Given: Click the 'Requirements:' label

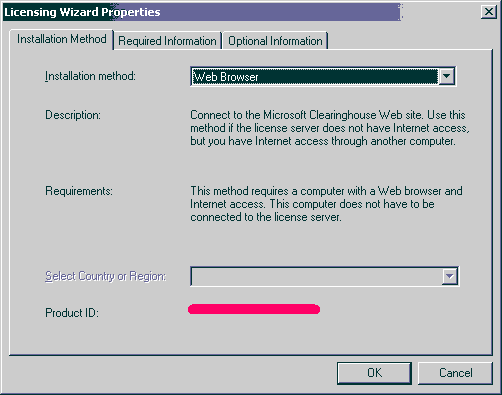Looking at the screenshot, I should pos(79,191).
